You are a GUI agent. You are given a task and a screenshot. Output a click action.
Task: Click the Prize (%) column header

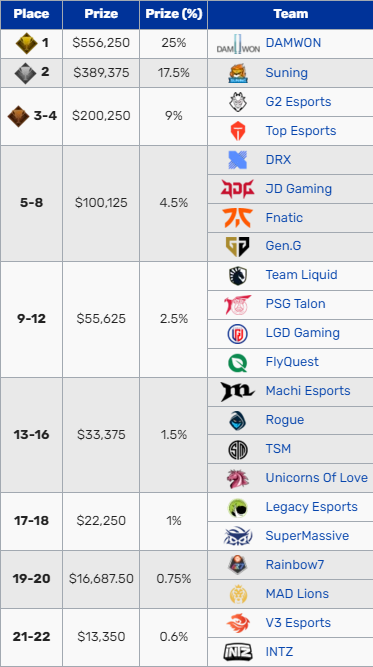tap(174, 14)
